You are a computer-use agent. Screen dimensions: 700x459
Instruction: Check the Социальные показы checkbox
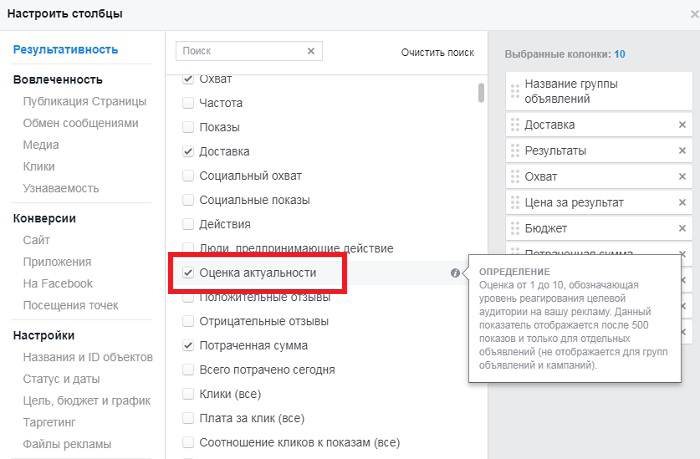(x=188, y=200)
